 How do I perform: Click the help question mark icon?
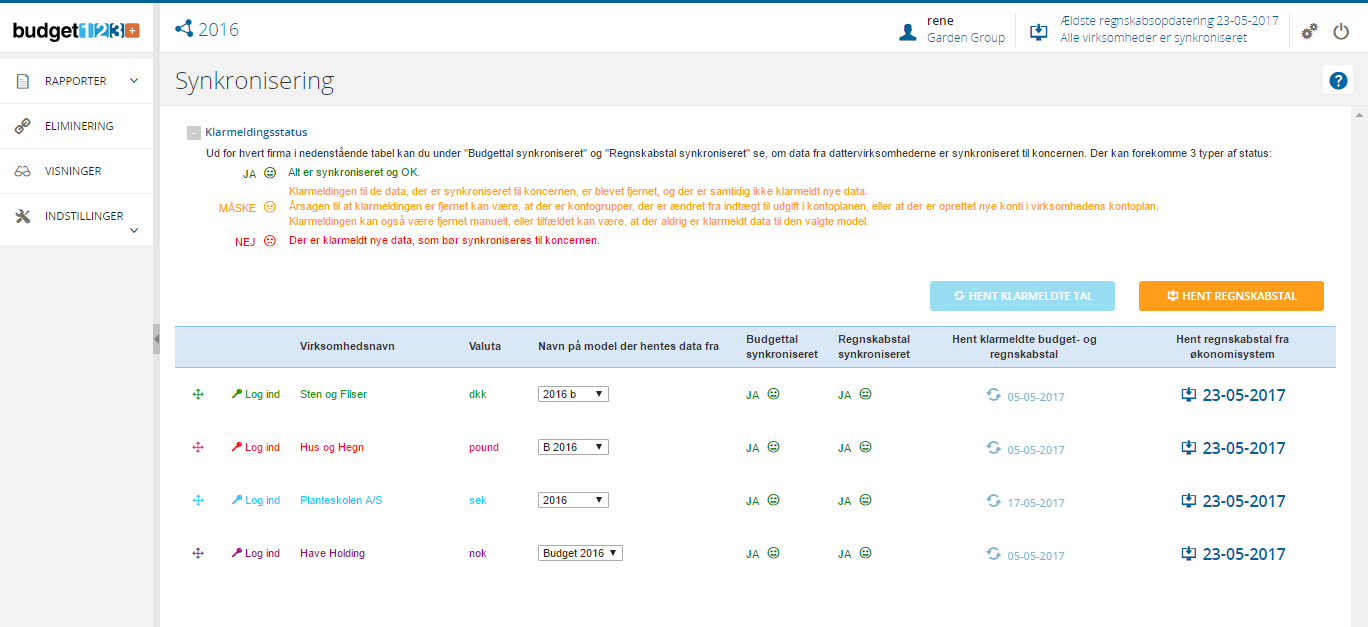pos(1337,81)
